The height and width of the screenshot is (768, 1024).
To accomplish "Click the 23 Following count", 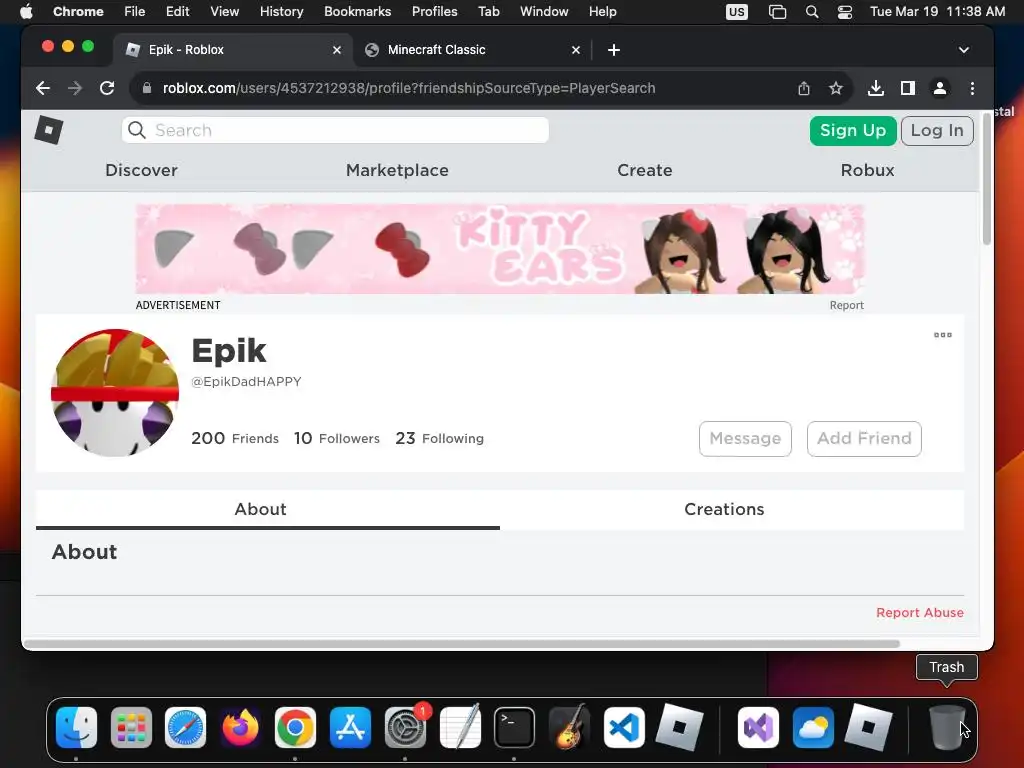I will click(x=440, y=438).
